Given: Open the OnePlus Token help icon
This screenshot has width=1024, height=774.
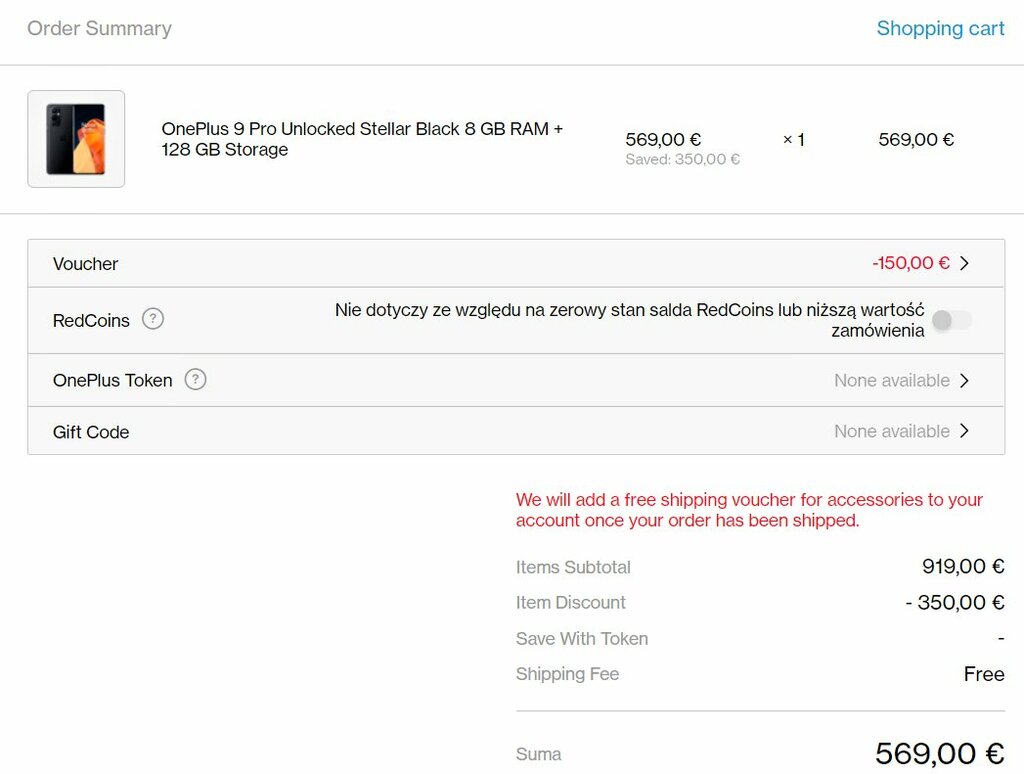Looking at the screenshot, I should click(x=195, y=379).
